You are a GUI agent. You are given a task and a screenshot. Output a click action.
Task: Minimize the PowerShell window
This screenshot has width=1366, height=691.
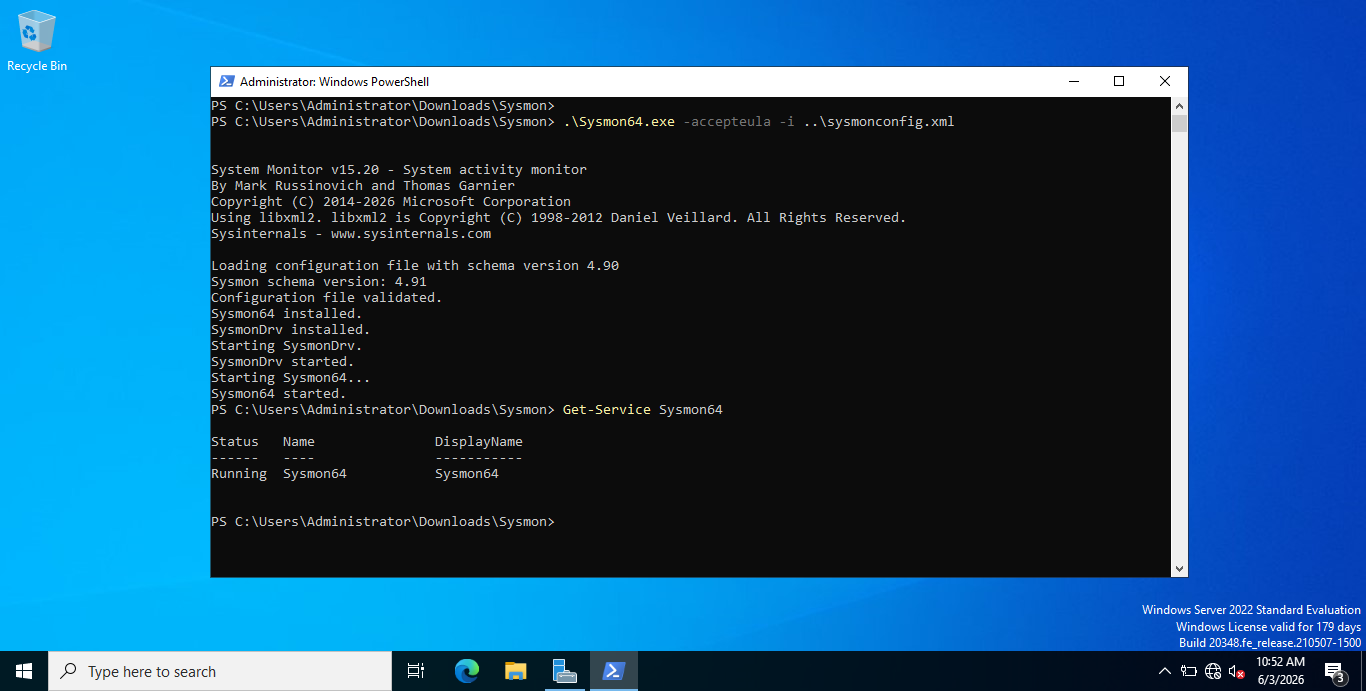[x=1073, y=82]
